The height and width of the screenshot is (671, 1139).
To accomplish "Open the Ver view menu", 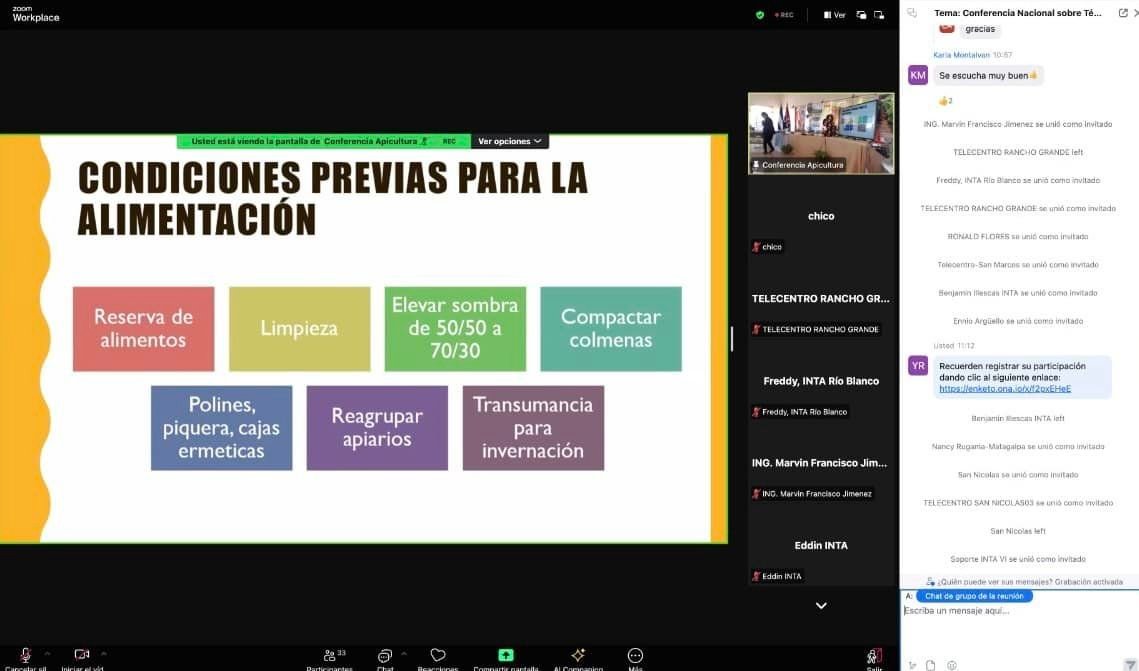I will (x=834, y=15).
